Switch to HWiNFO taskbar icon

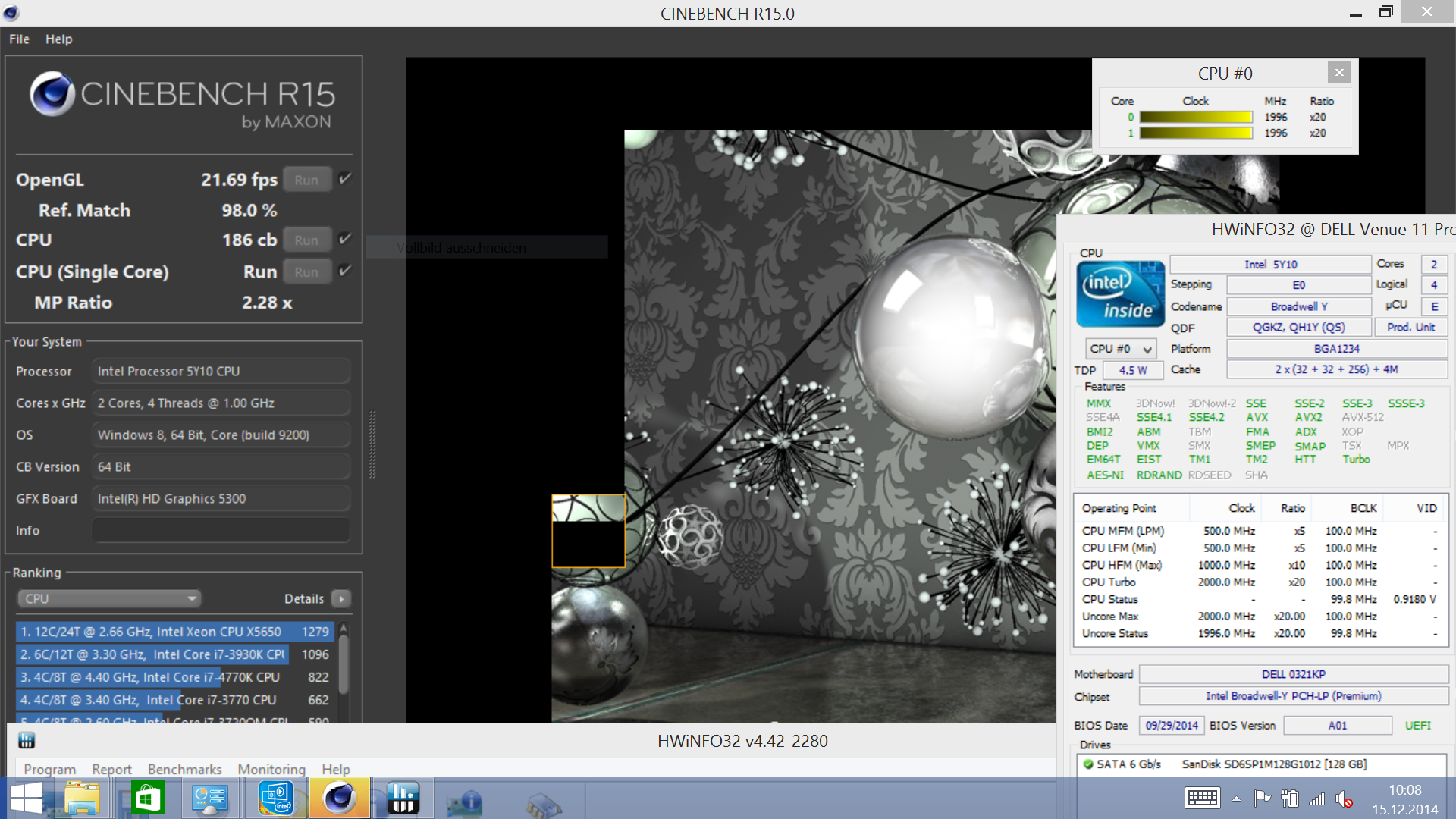click(403, 798)
